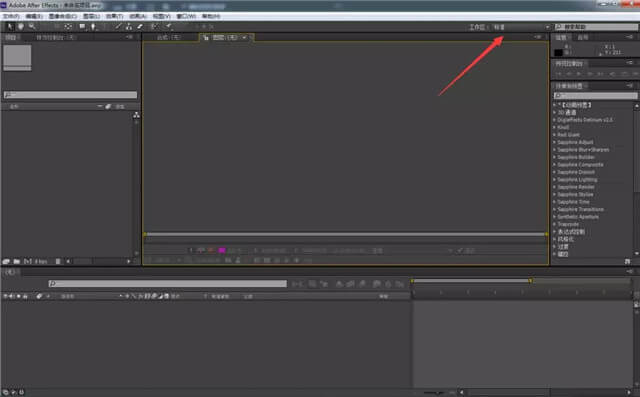Select the Pen tool in toolbar

coord(93,27)
